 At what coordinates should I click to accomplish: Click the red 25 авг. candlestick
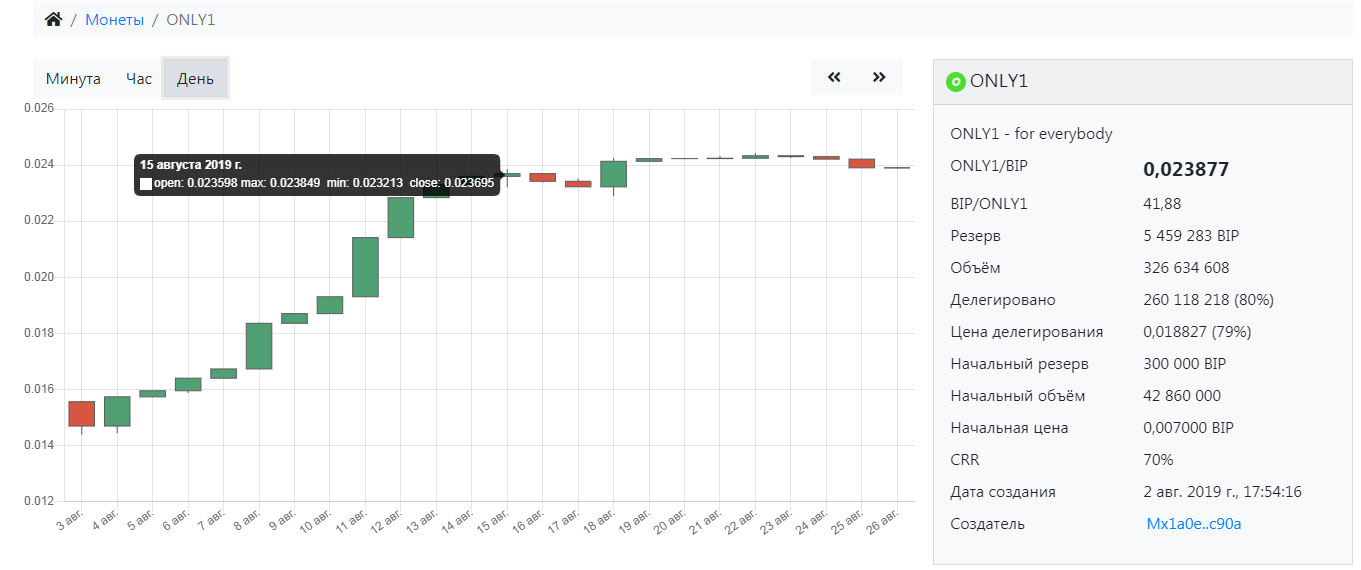pos(861,163)
